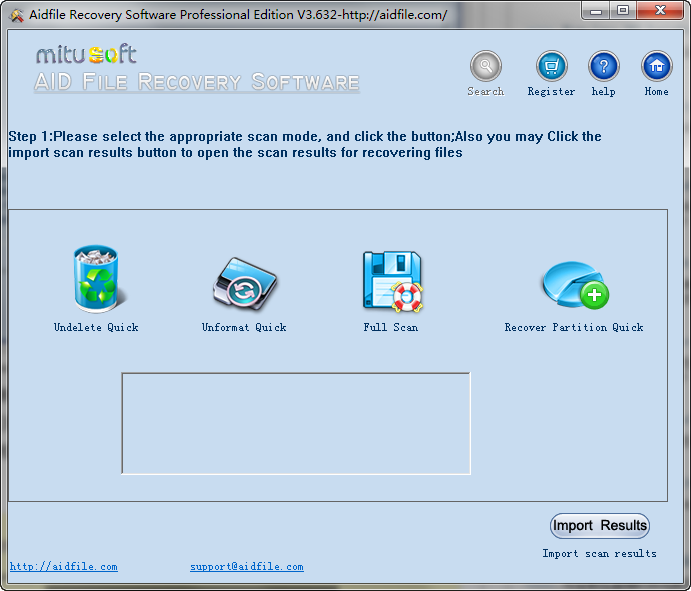691x591 pixels.
Task: Click the Import scan results caption
Action: tap(599, 554)
